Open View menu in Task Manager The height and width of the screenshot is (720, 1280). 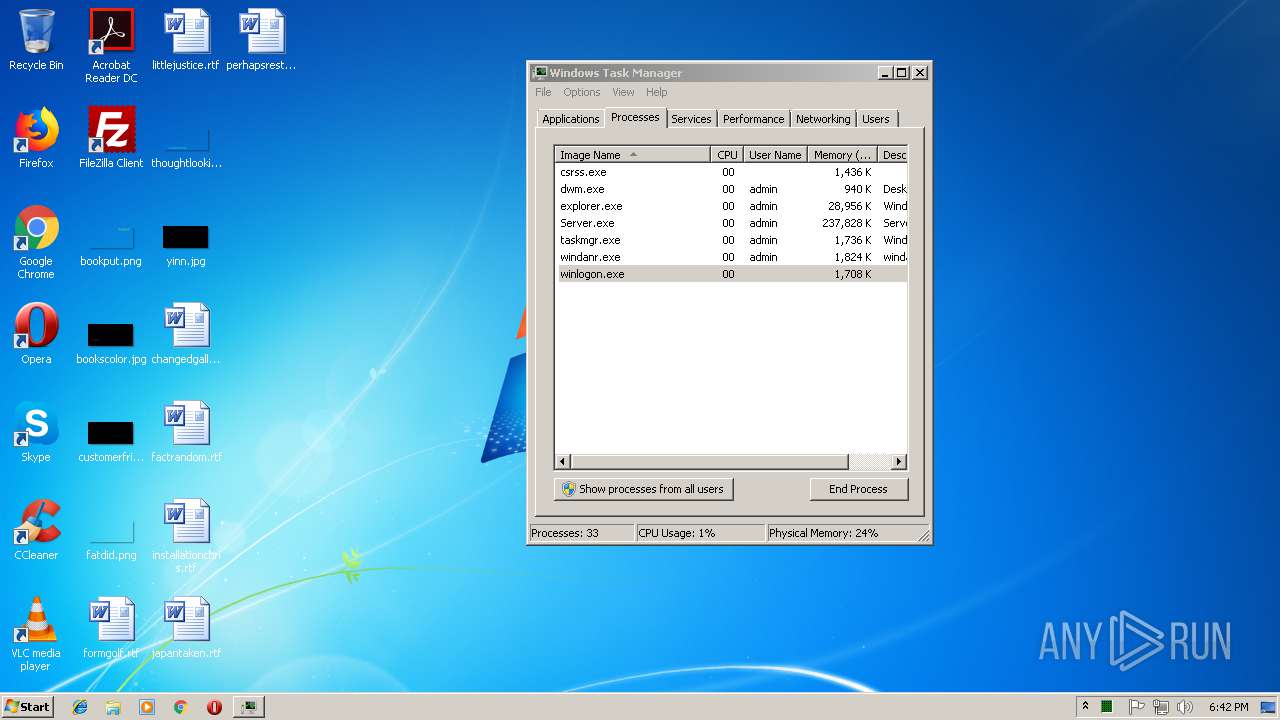(623, 92)
